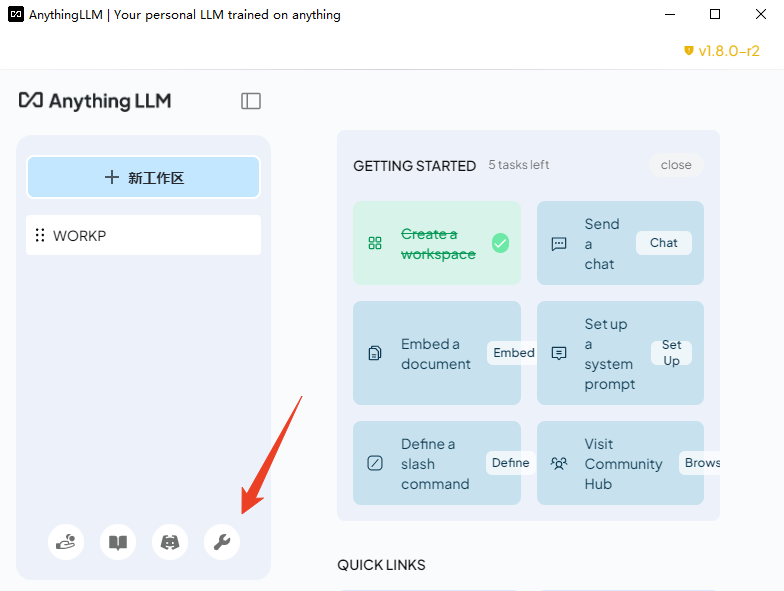784x591 pixels.
Task: Toggle the sidebar collapse icon
Action: point(250,101)
